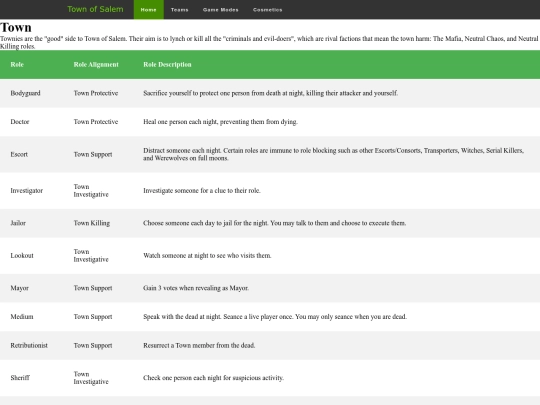Open the Home tab in navbar

point(148,10)
